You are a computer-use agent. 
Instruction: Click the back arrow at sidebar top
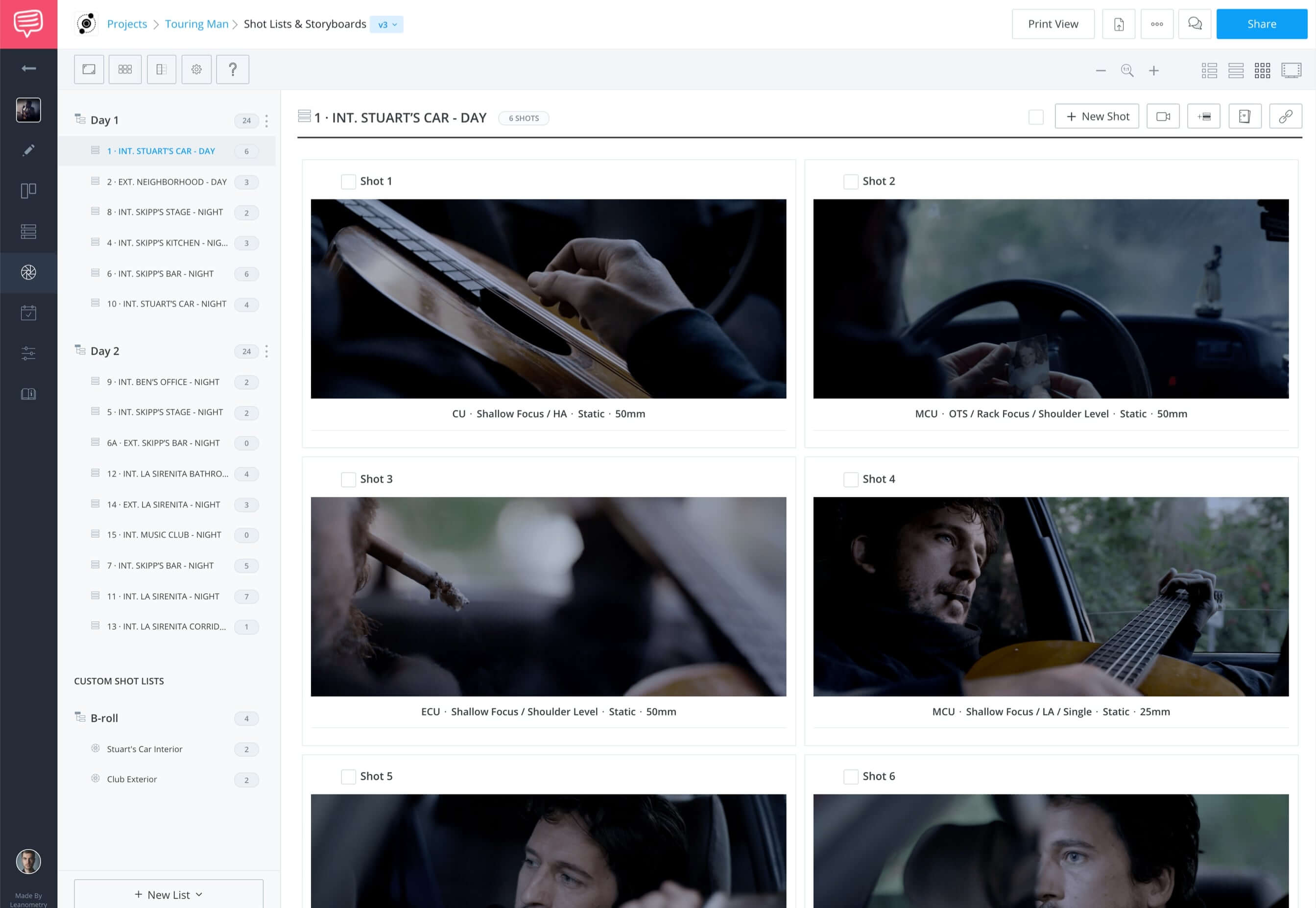click(x=28, y=68)
